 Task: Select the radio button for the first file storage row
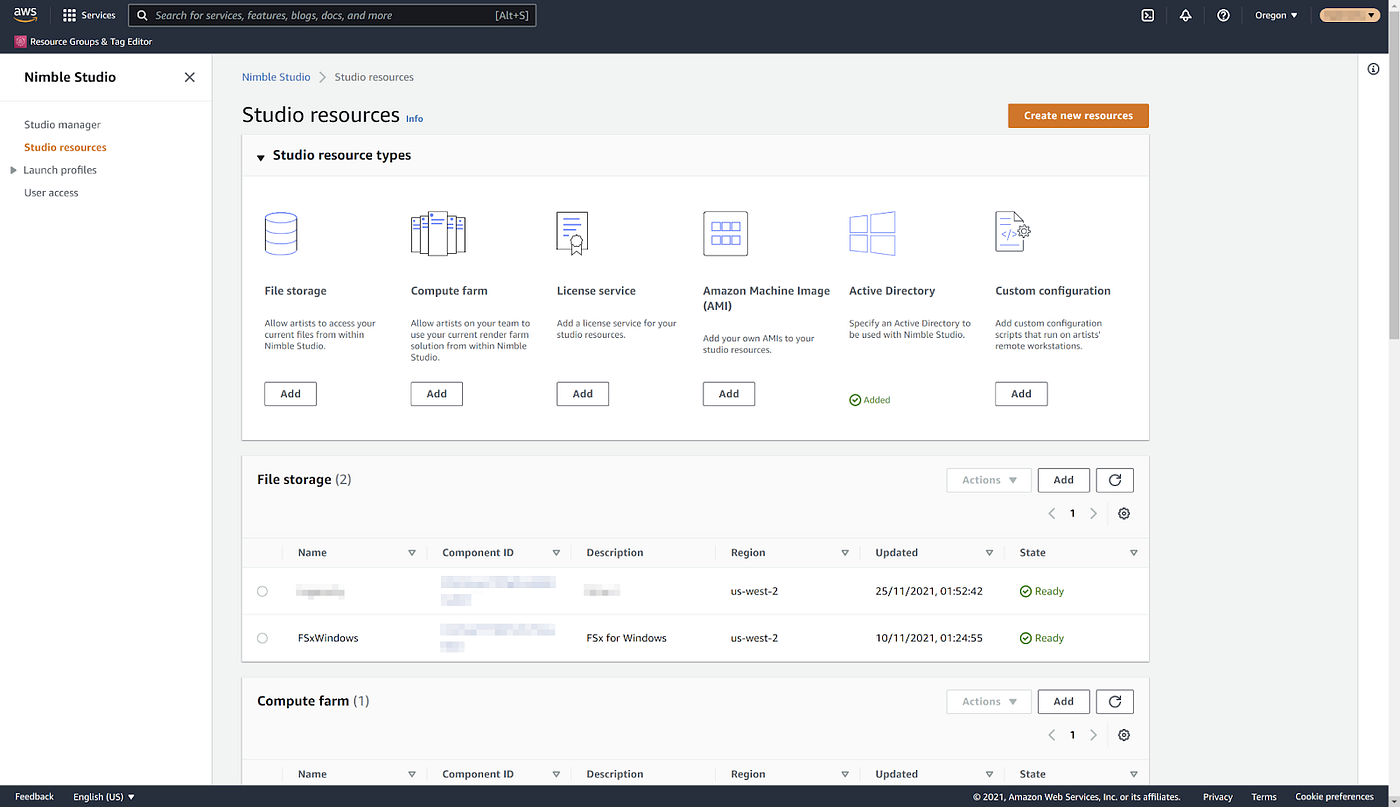(262, 592)
